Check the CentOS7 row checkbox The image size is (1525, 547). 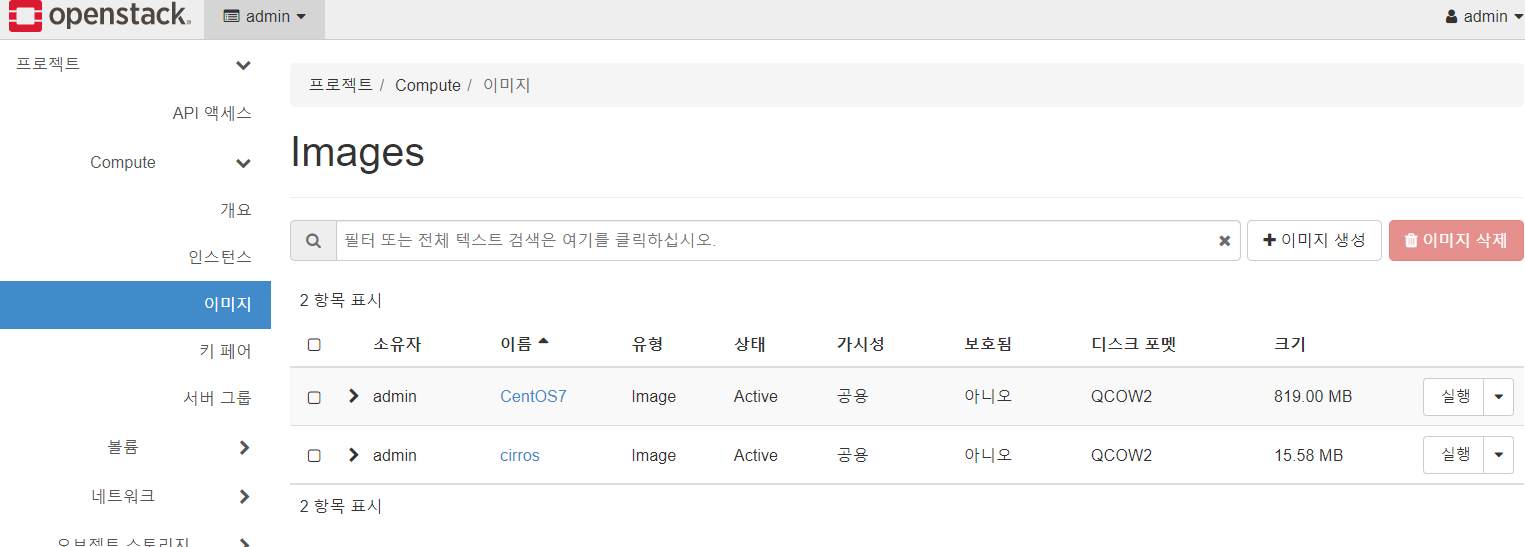tap(314, 397)
